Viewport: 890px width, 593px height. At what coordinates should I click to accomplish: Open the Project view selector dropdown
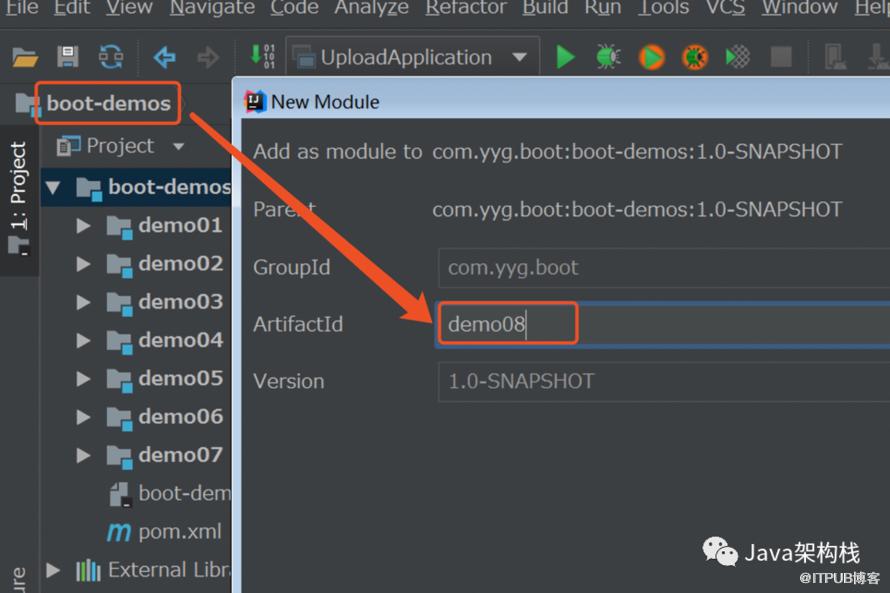tap(179, 146)
